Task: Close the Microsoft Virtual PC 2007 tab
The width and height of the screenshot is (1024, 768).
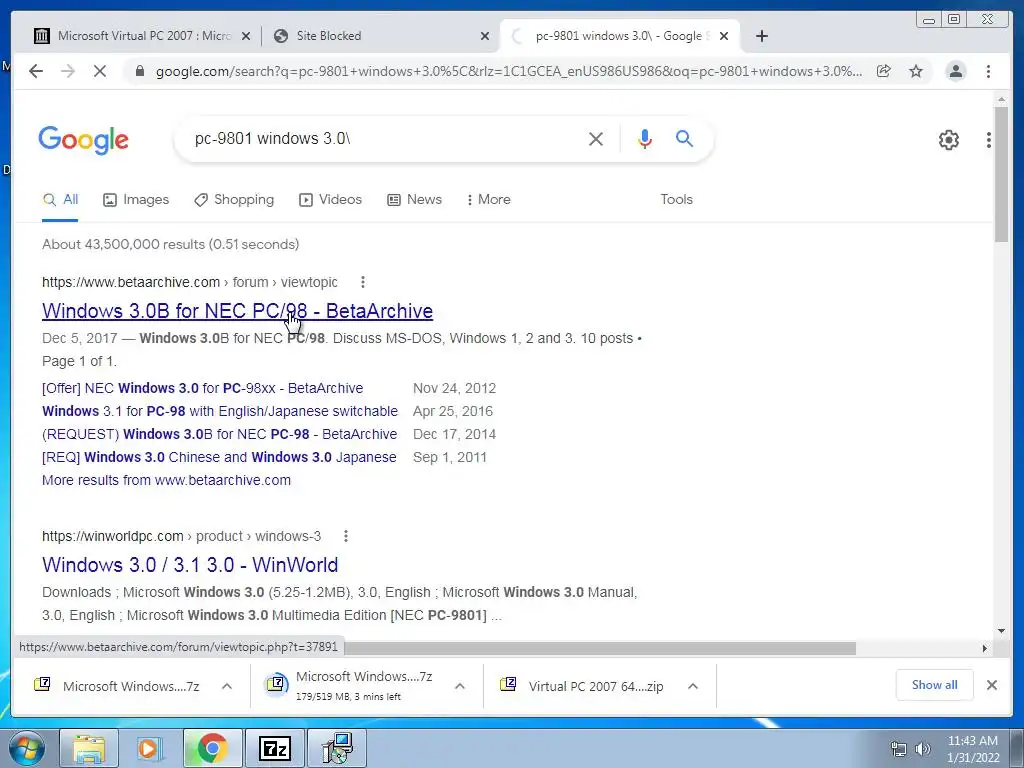Action: point(246,36)
